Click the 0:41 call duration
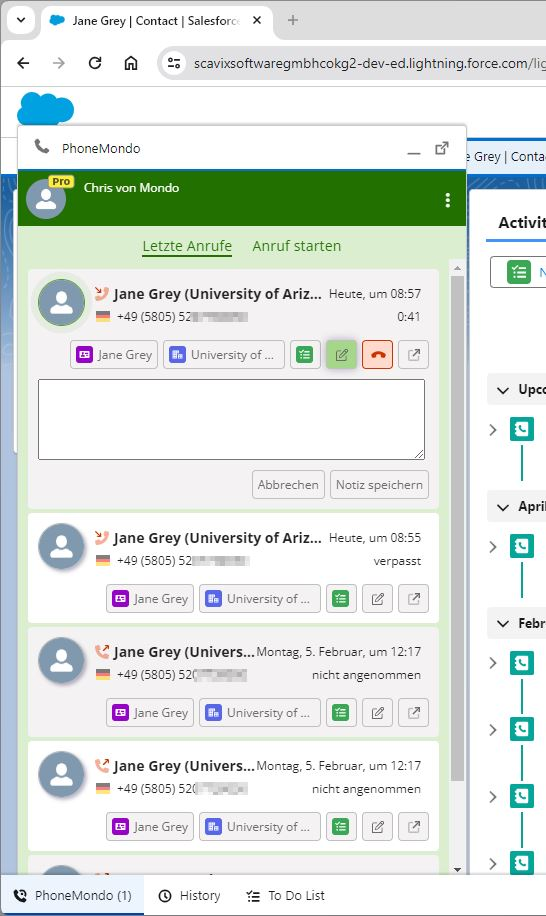This screenshot has height=916, width=546. coord(409,317)
